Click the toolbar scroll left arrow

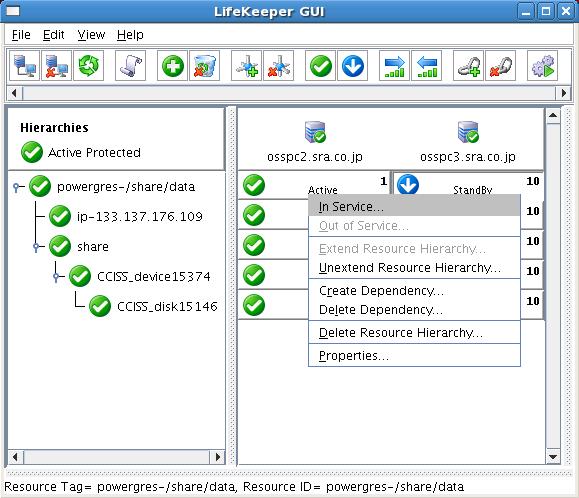pyautogui.click(x=14, y=93)
